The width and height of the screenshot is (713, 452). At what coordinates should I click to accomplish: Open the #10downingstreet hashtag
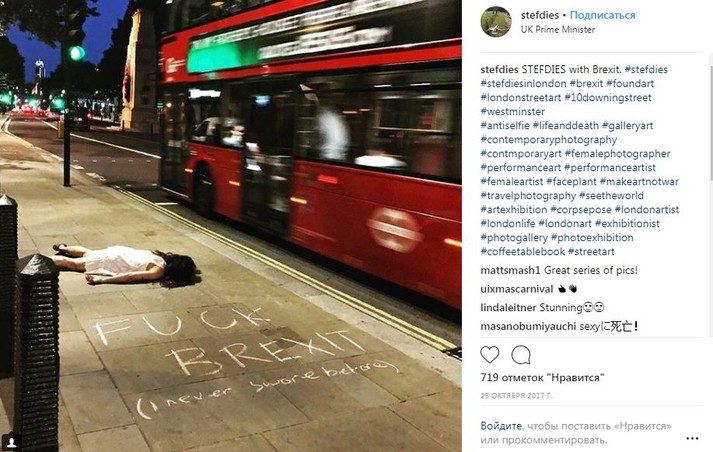608,98
